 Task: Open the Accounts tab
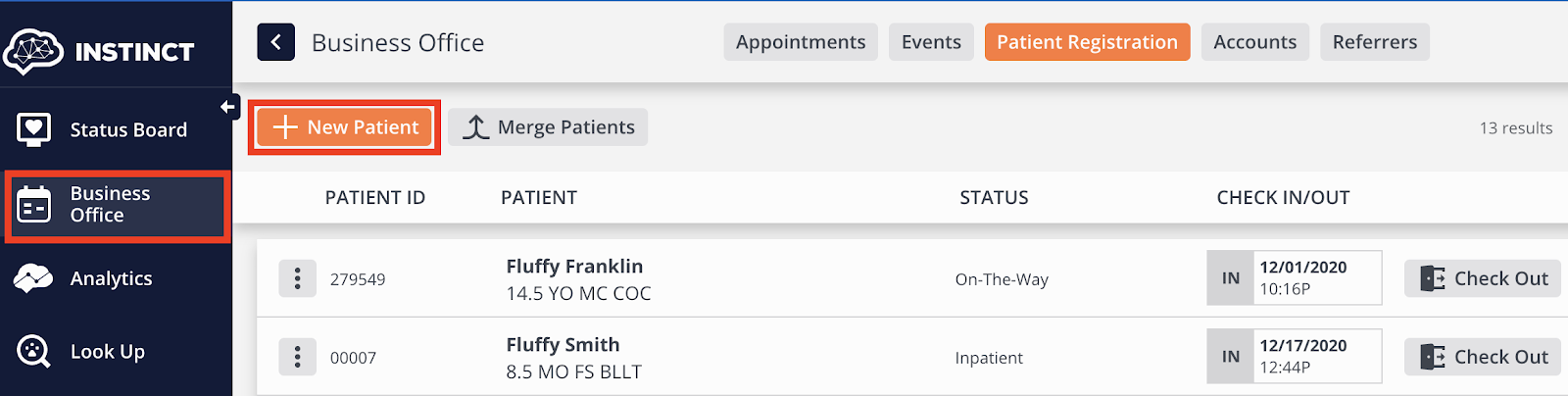click(x=1254, y=42)
